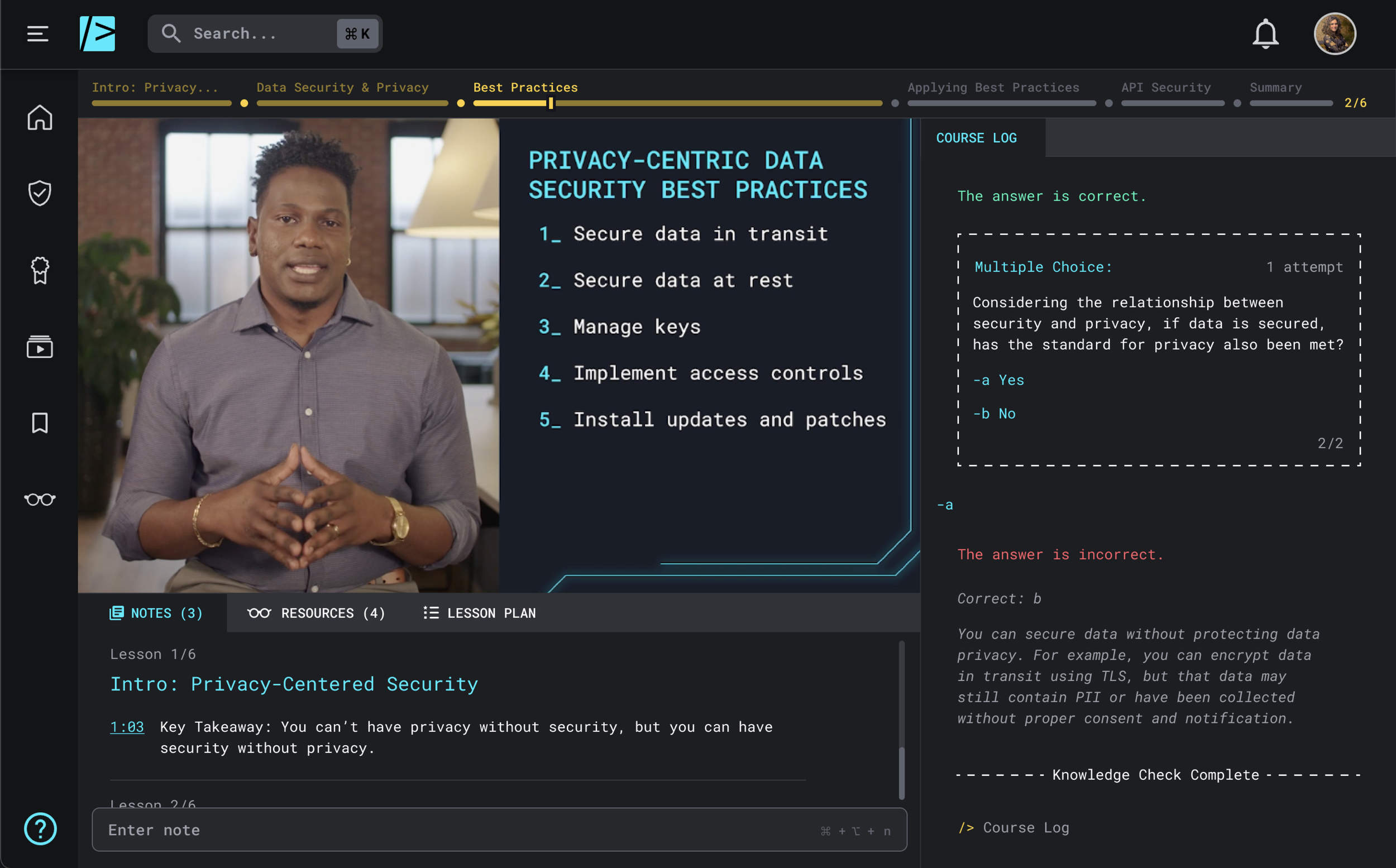Open the video library sidebar icon
1396x868 pixels.
click(40, 347)
